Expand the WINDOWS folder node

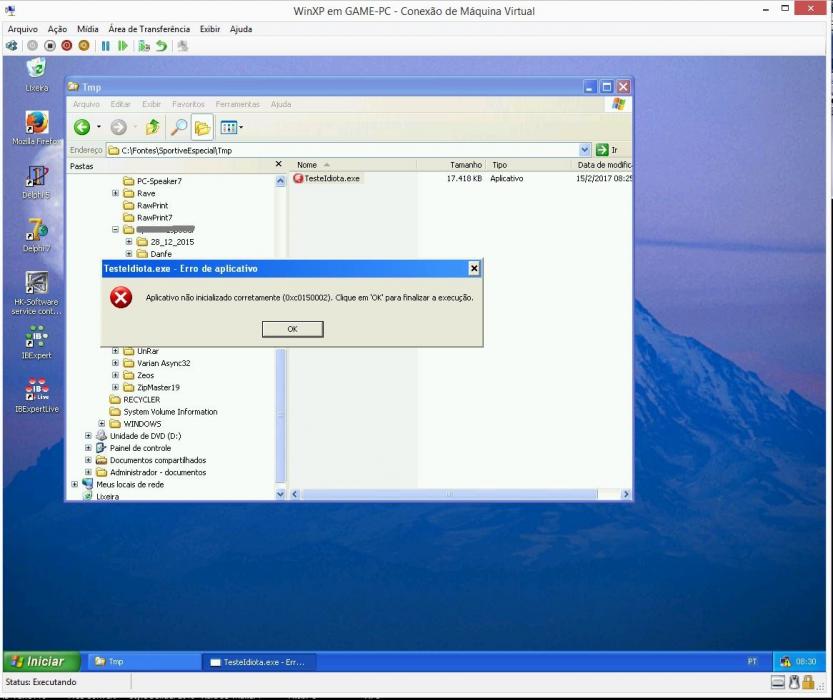101,424
